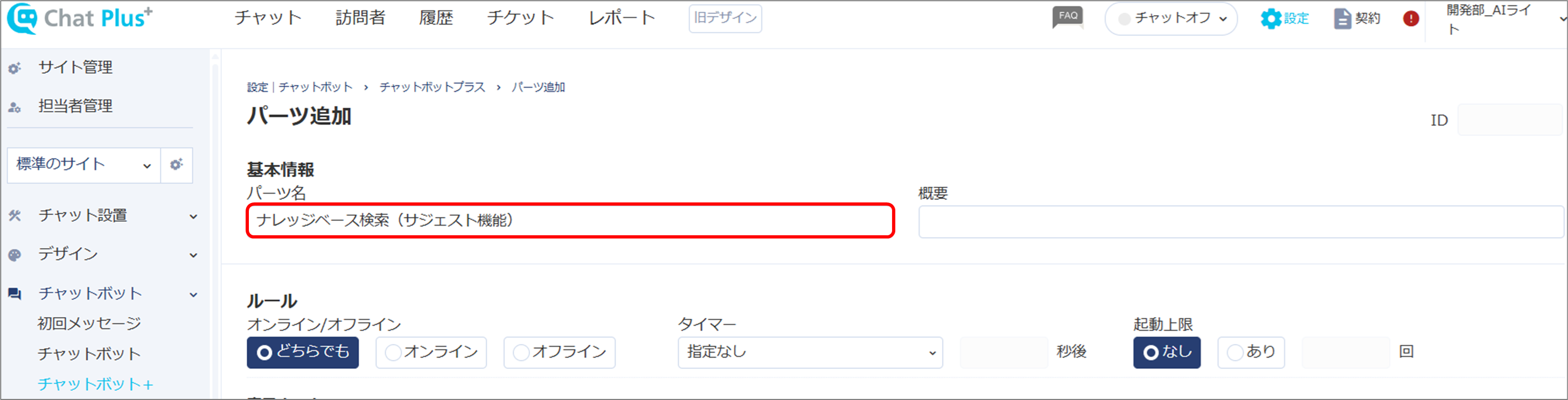Viewport: 1568px width, 400px height.
Task: Open the レポート top menu
Action: tap(622, 18)
